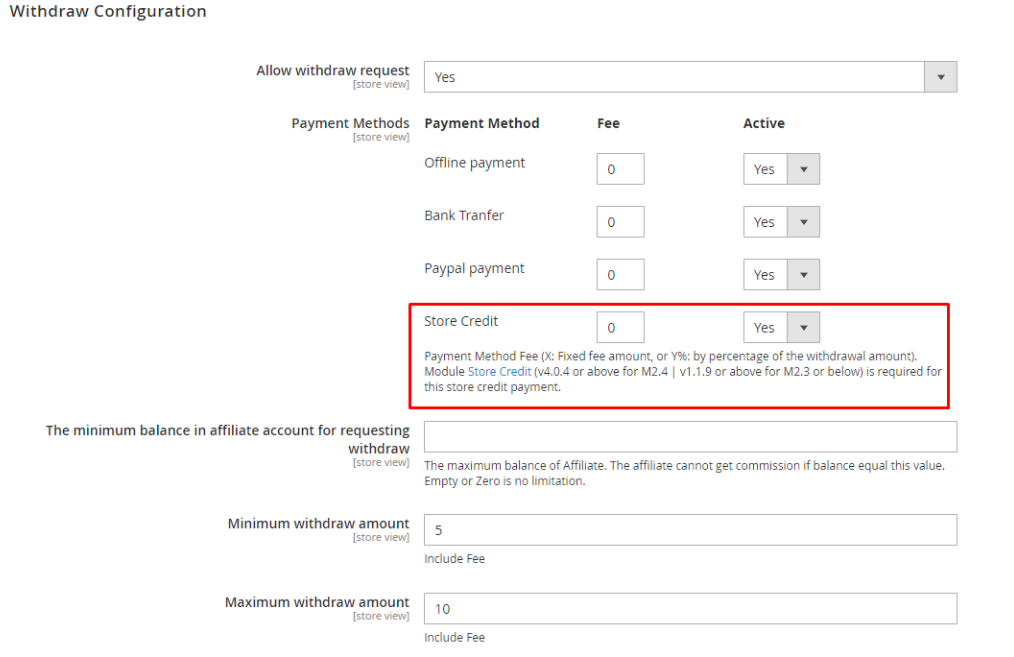The height and width of the screenshot is (657, 1014).
Task: Click the Allow withdraw request label
Action: coord(332,71)
